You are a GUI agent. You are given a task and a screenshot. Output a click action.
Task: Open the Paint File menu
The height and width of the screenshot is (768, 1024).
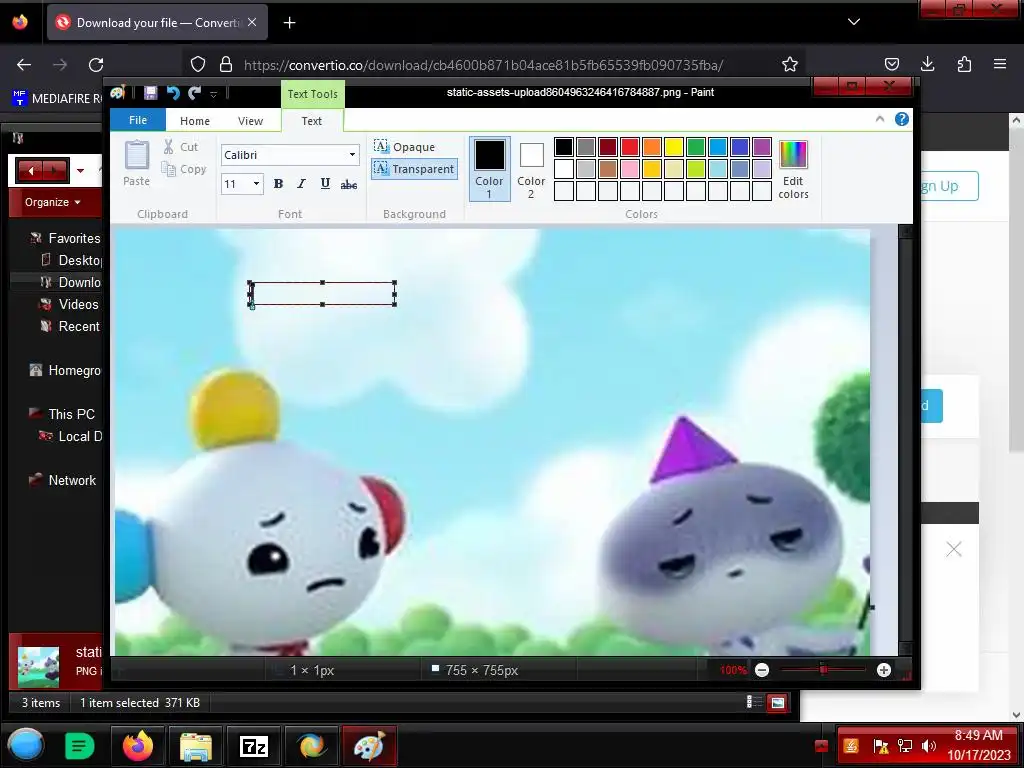click(138, 120)
